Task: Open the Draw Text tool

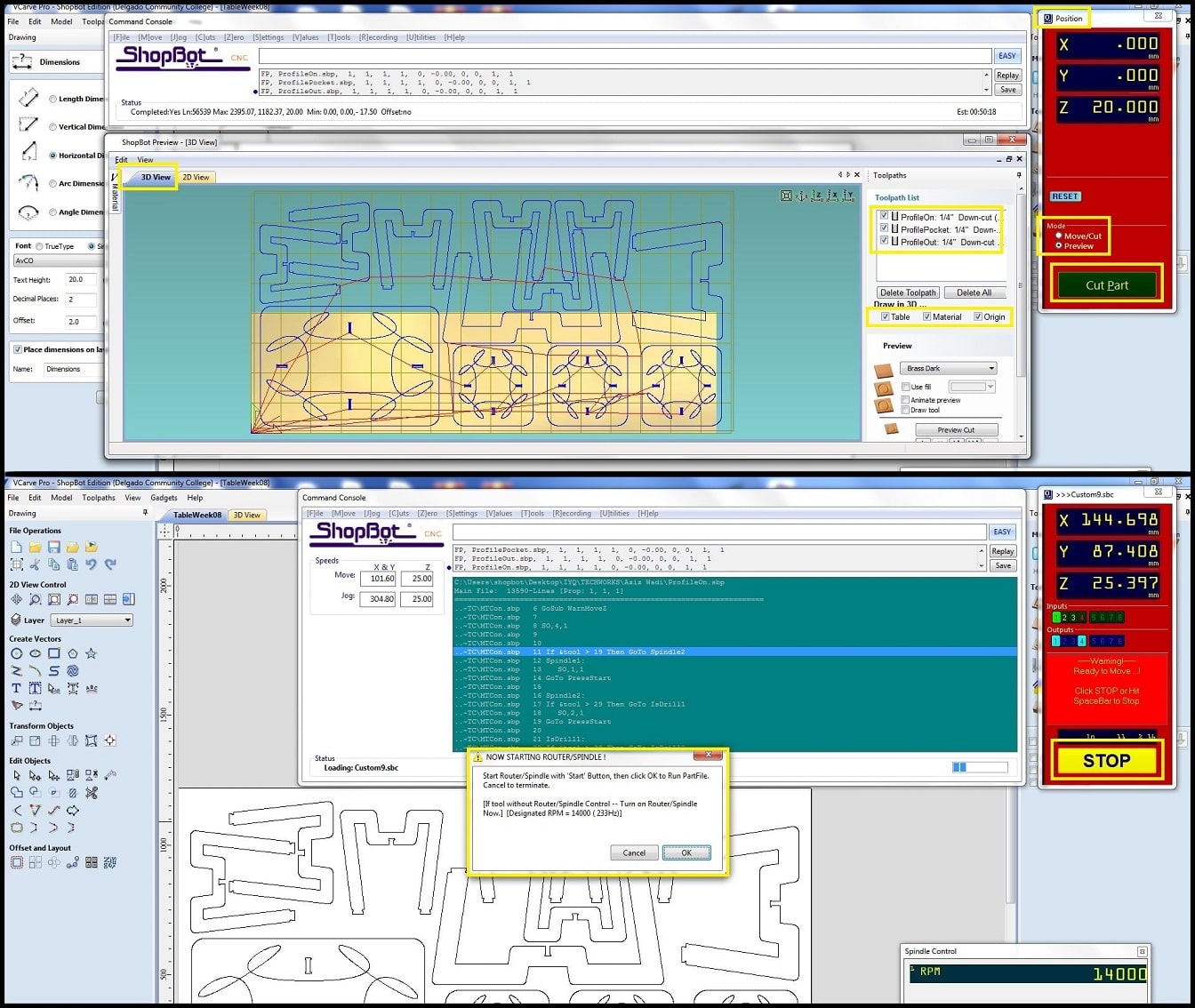Action: [17, 688]
